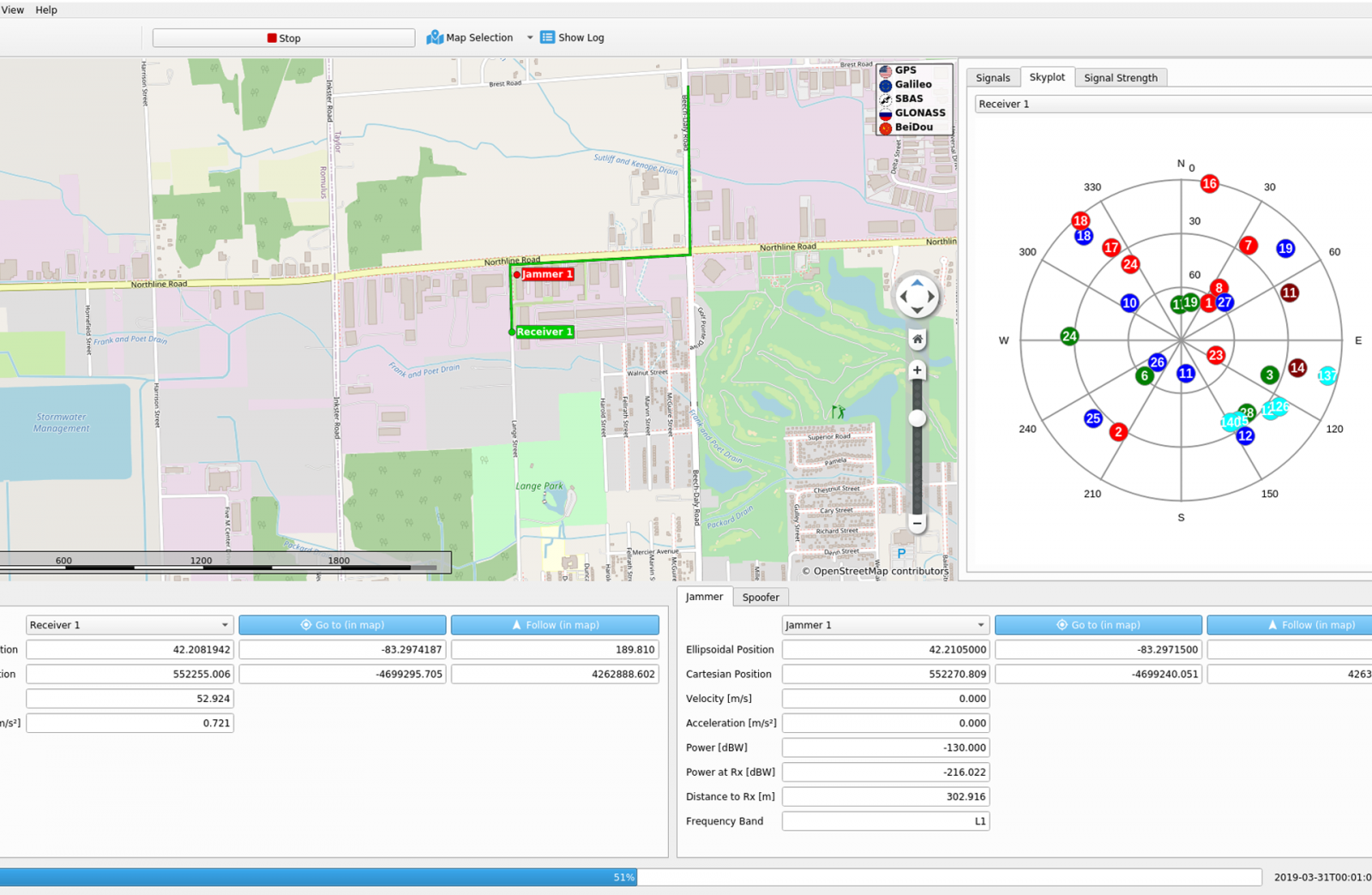The image size is (1372, 895).
Task: Open the Help menu
Action: click(x=46, y=10)
